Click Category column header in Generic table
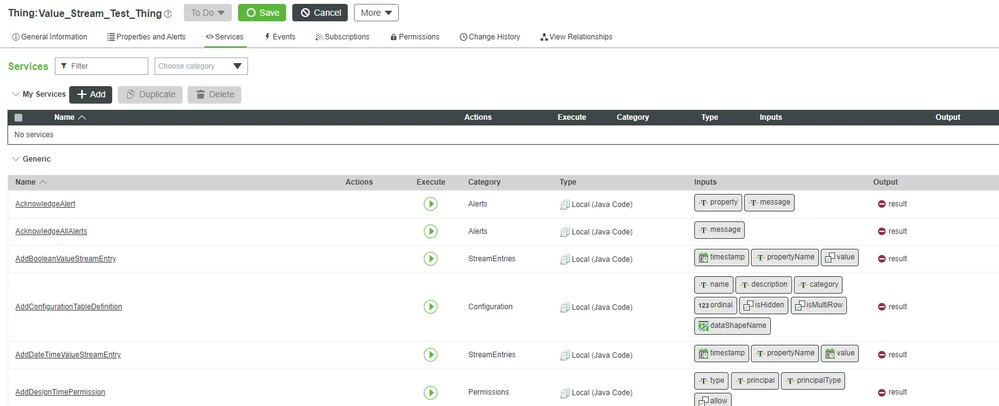The width and height of the screenshot is (999, 406). [484, 182]
